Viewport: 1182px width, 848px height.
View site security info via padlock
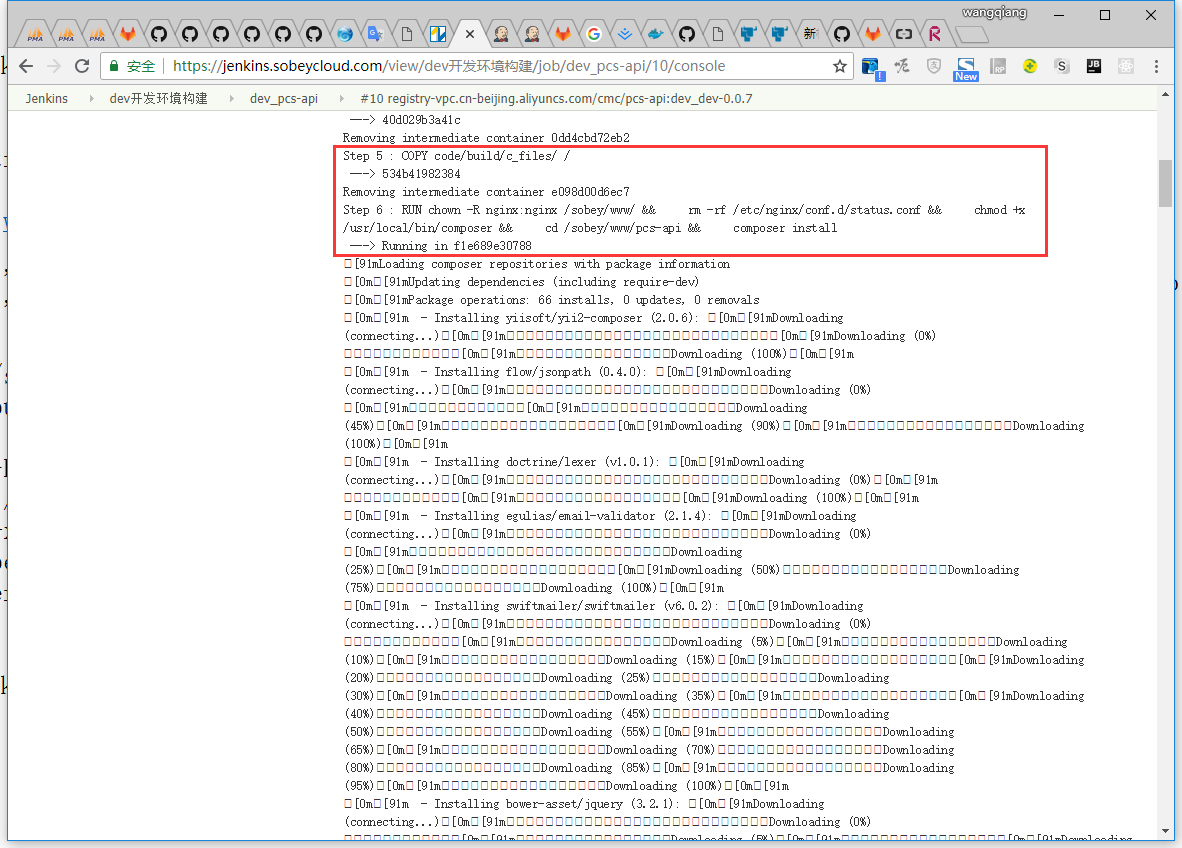coord(114,67)
